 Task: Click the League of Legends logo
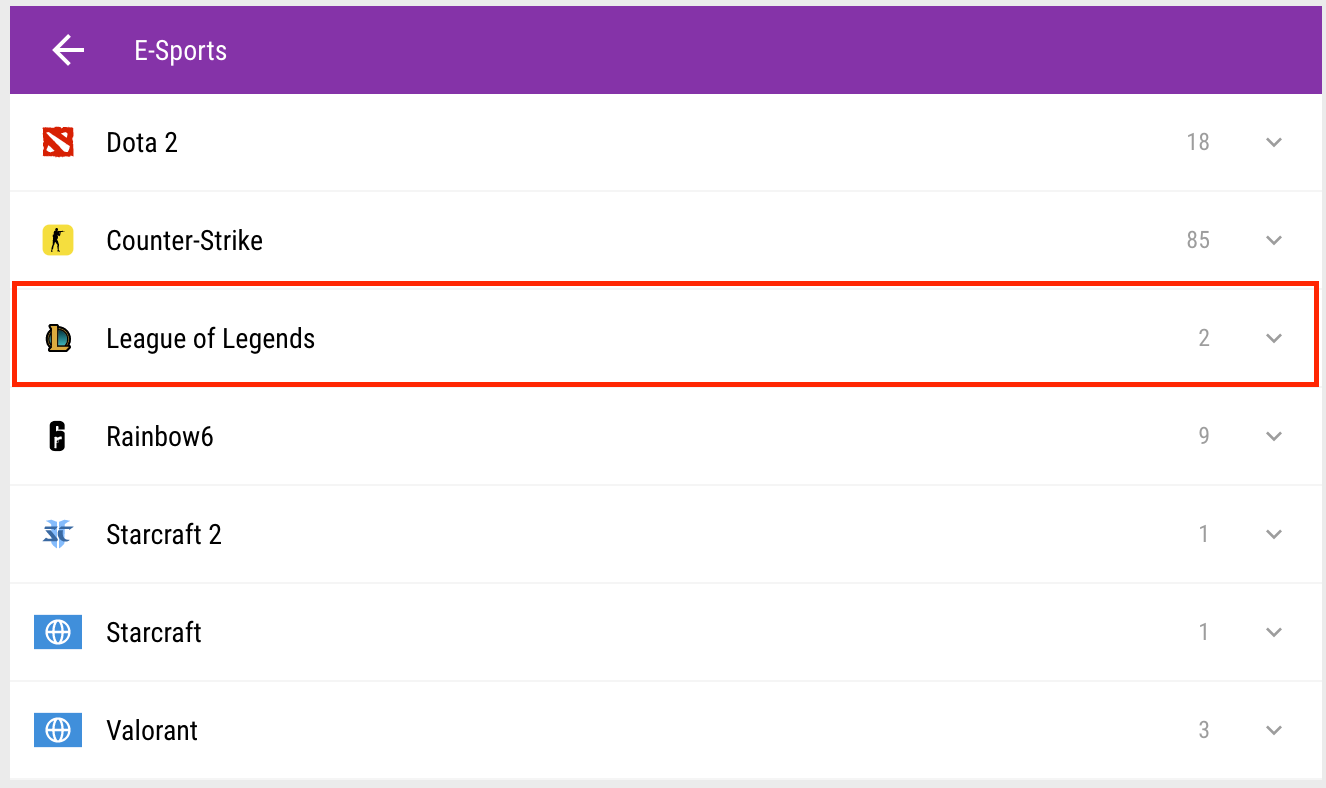click(58, 338)
